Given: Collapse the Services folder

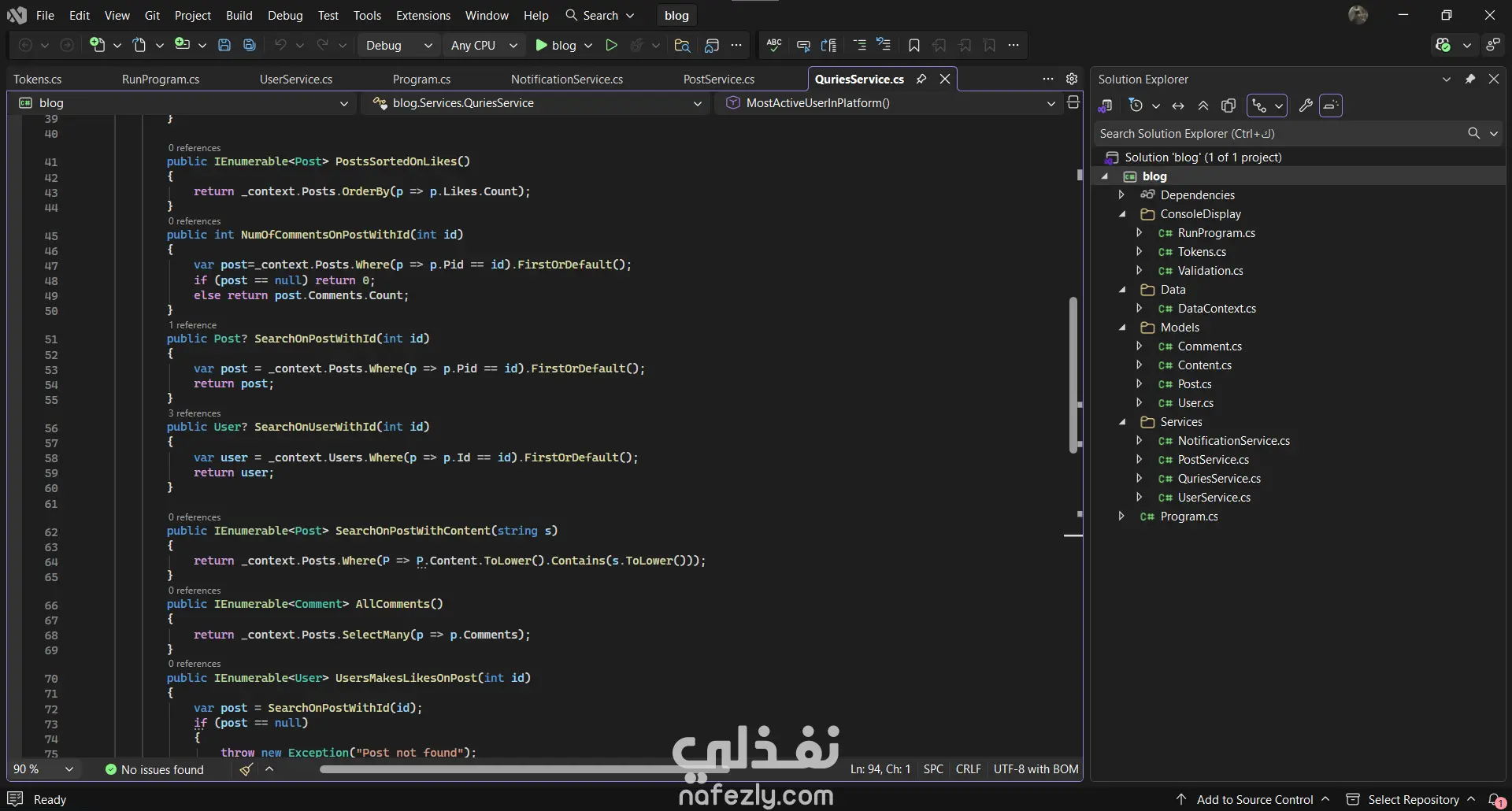Looking at the screenshot, I should [1123, 422].
